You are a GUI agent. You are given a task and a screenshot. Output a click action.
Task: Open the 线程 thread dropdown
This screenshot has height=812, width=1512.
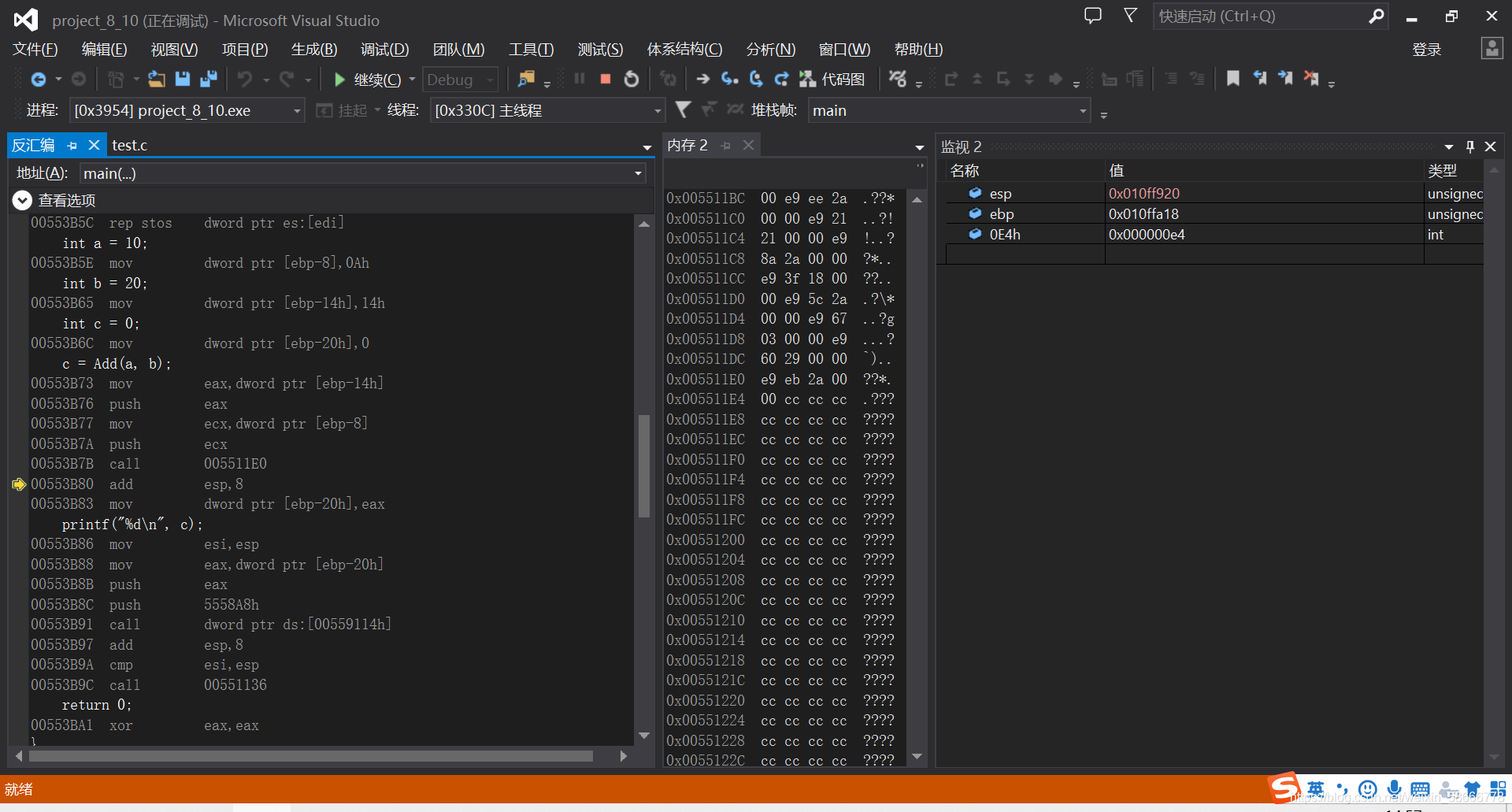tap(658, 111)
